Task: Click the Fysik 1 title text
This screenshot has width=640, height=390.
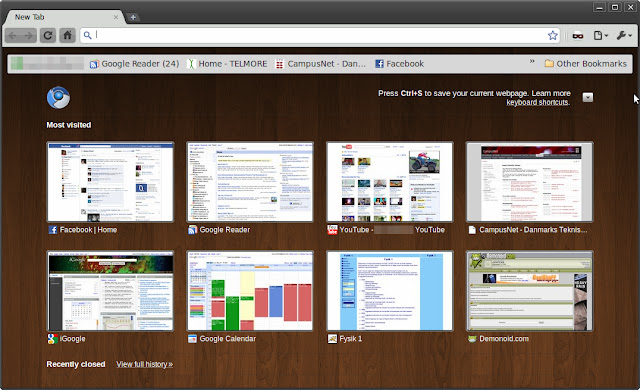Action: [351, 339]
